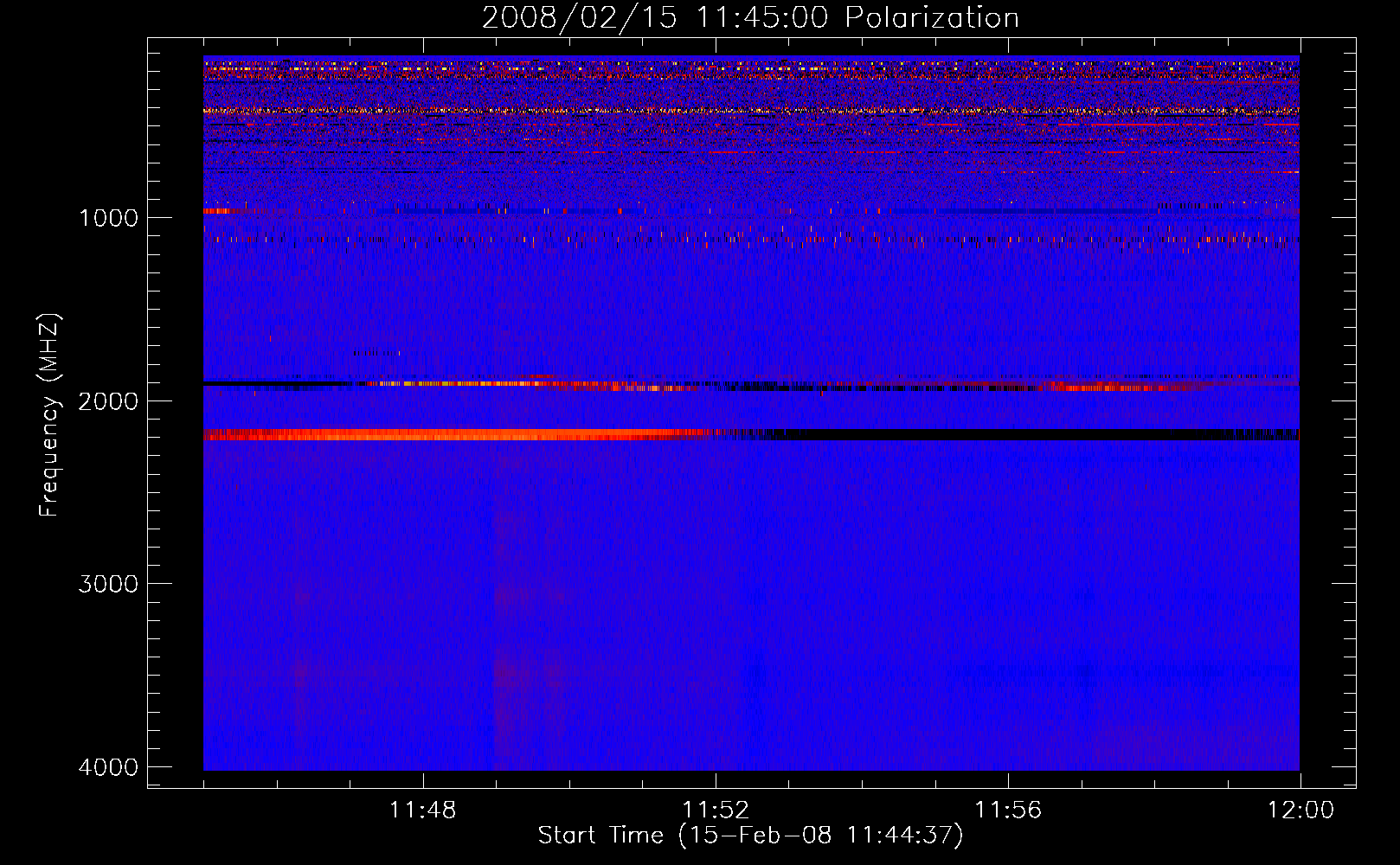Click the 12:00 time tick label
This screenshot has height=865, width=1400.
[x=1300, y=811]
